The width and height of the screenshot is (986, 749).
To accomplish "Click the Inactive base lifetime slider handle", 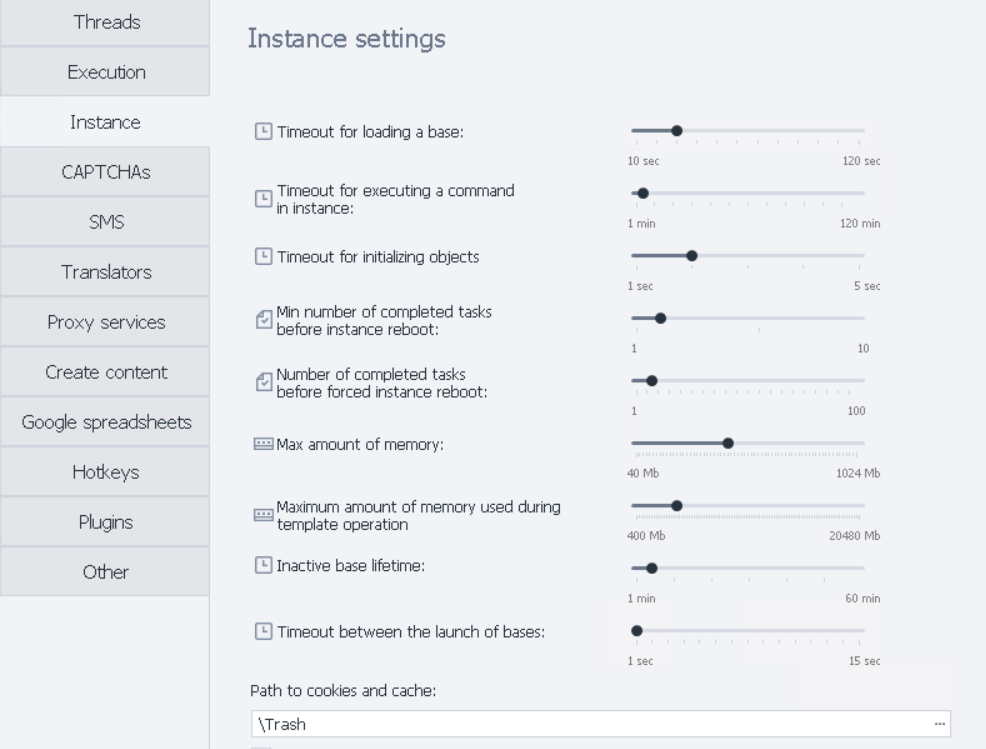I will click(652, 568).
